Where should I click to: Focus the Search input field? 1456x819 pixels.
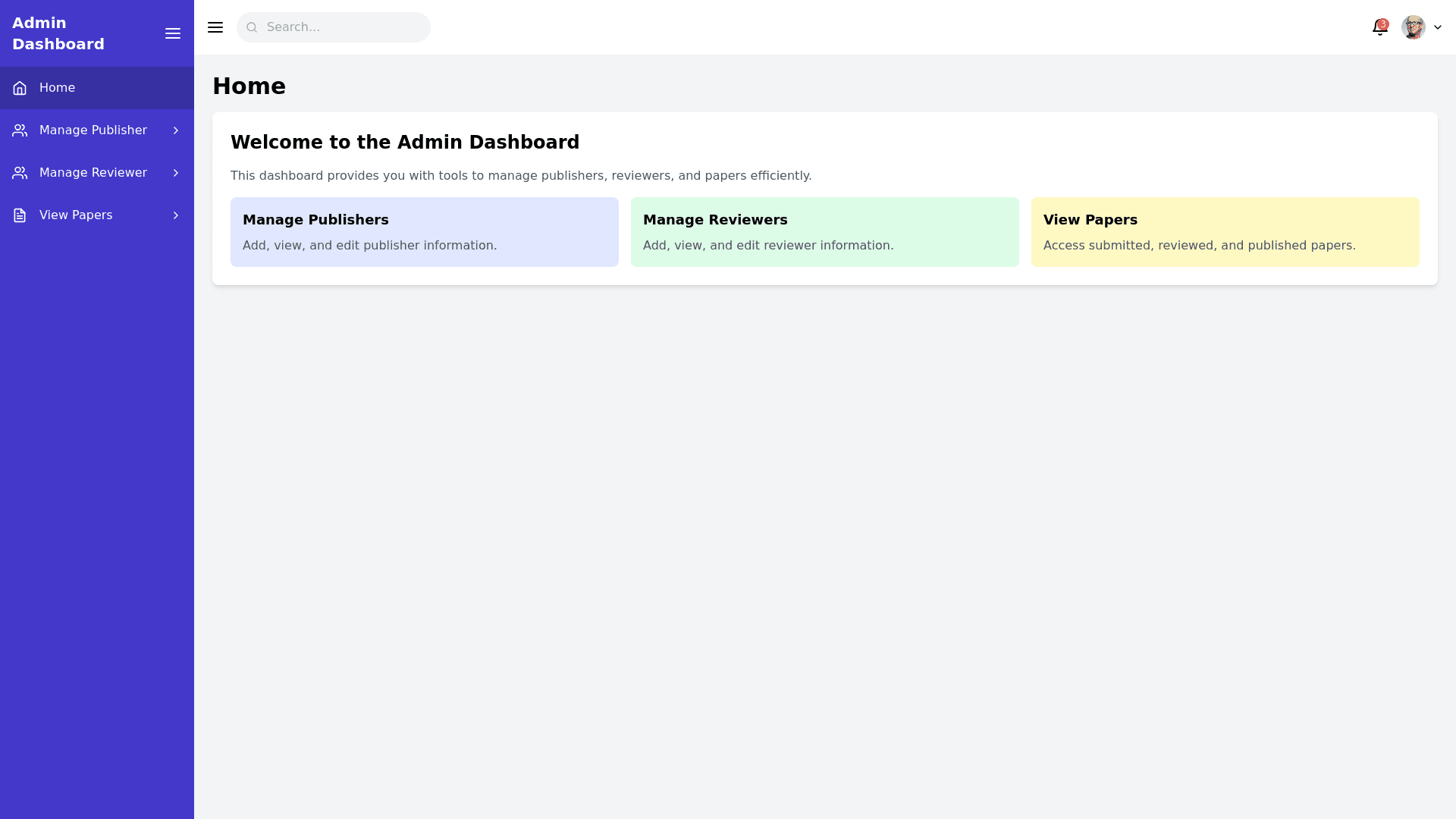(341, 27)
